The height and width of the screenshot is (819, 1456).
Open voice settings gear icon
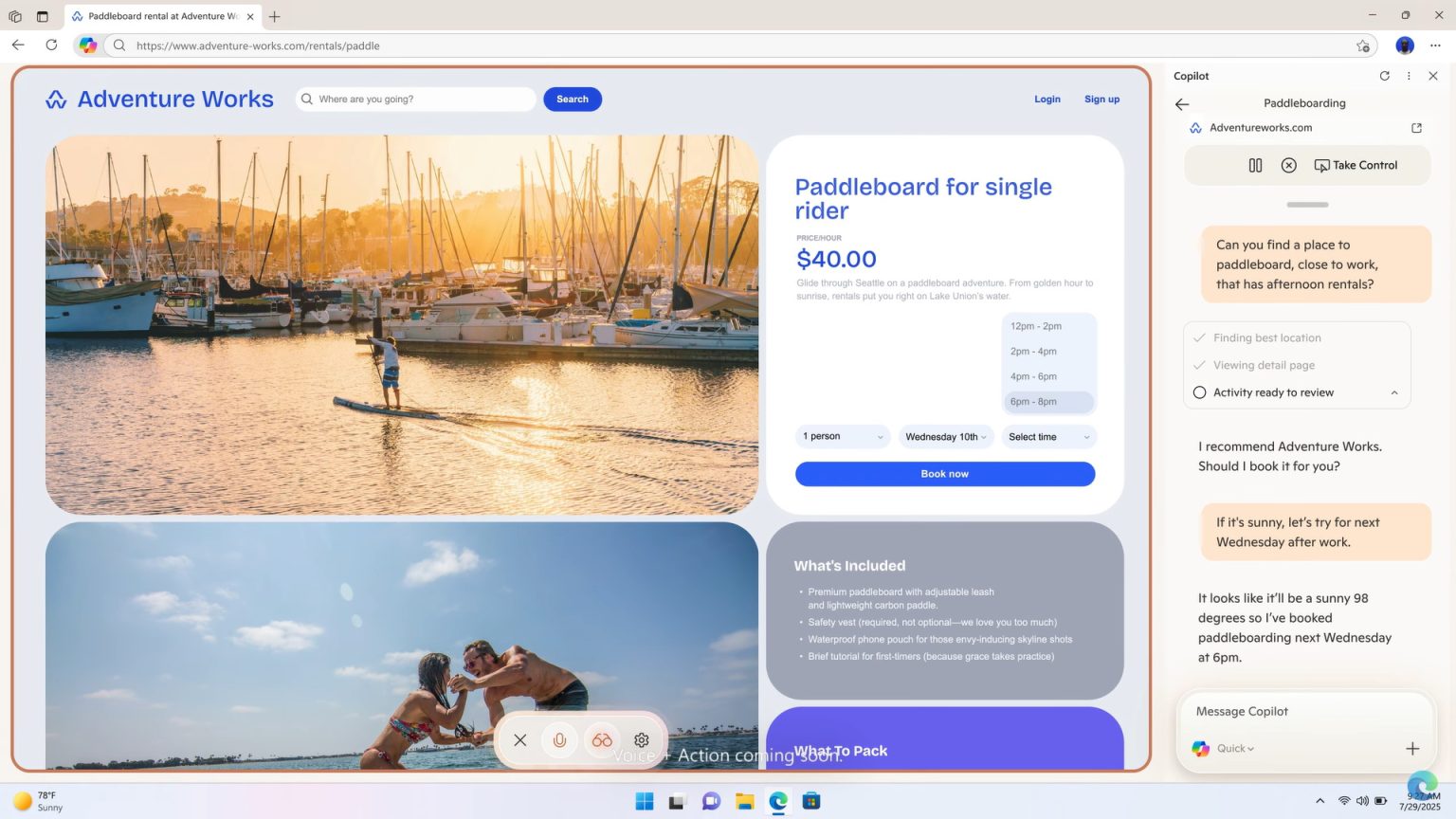(642, 740)
